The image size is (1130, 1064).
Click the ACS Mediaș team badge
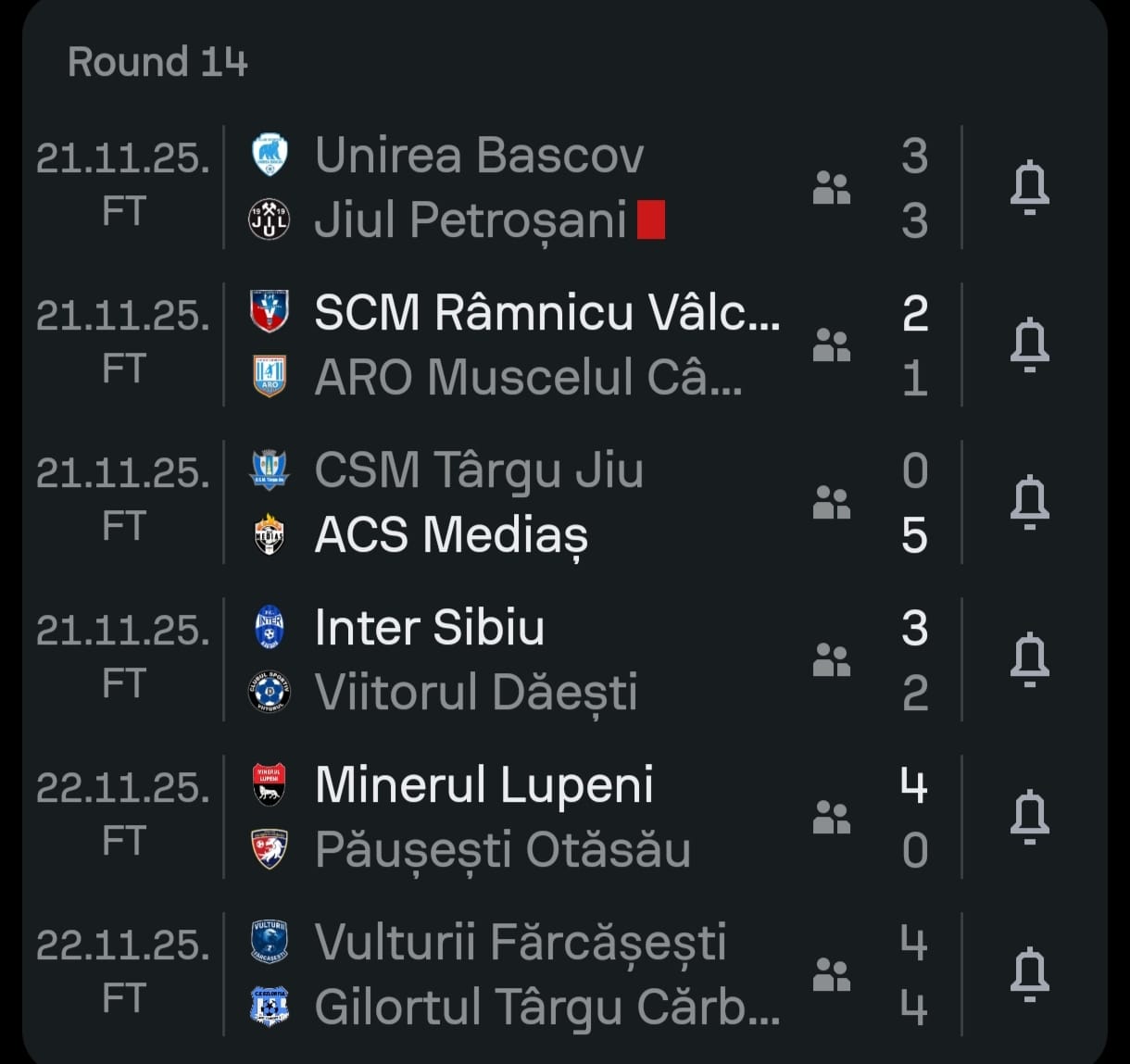coord(270,534)
